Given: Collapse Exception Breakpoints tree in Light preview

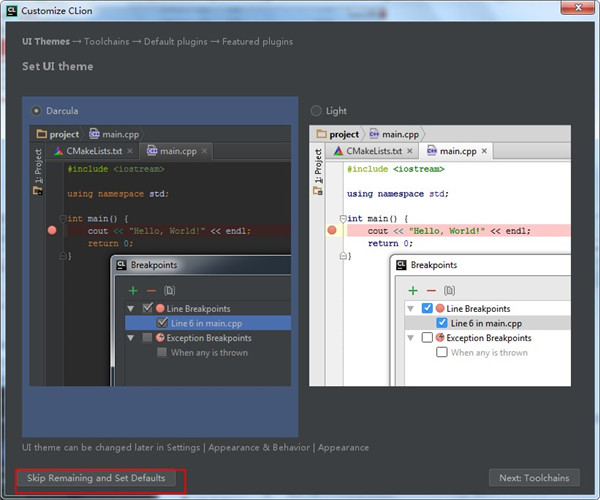Looking at the screenshot, I should (410, 338).
